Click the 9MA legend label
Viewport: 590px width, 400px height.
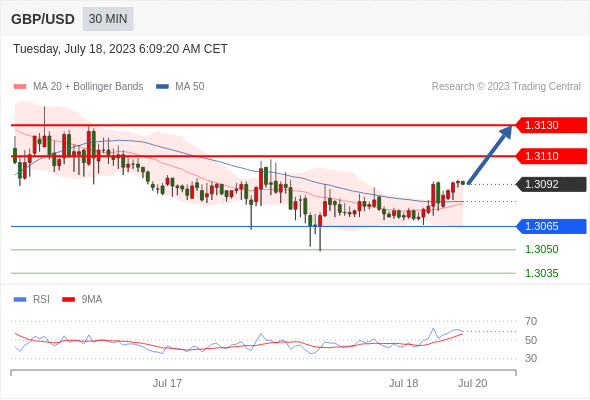tap(92, 300)
